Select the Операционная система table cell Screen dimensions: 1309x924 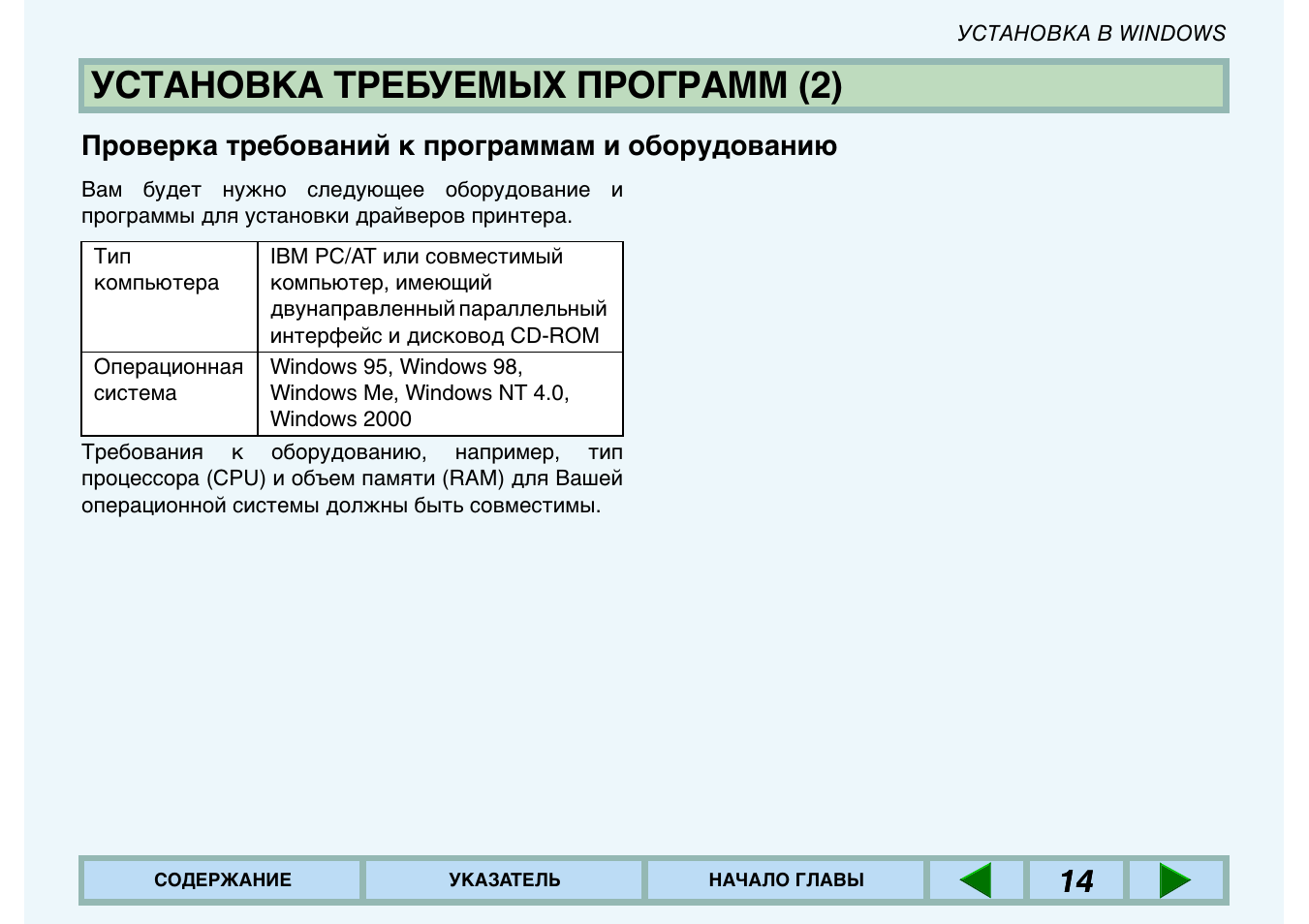168,380
